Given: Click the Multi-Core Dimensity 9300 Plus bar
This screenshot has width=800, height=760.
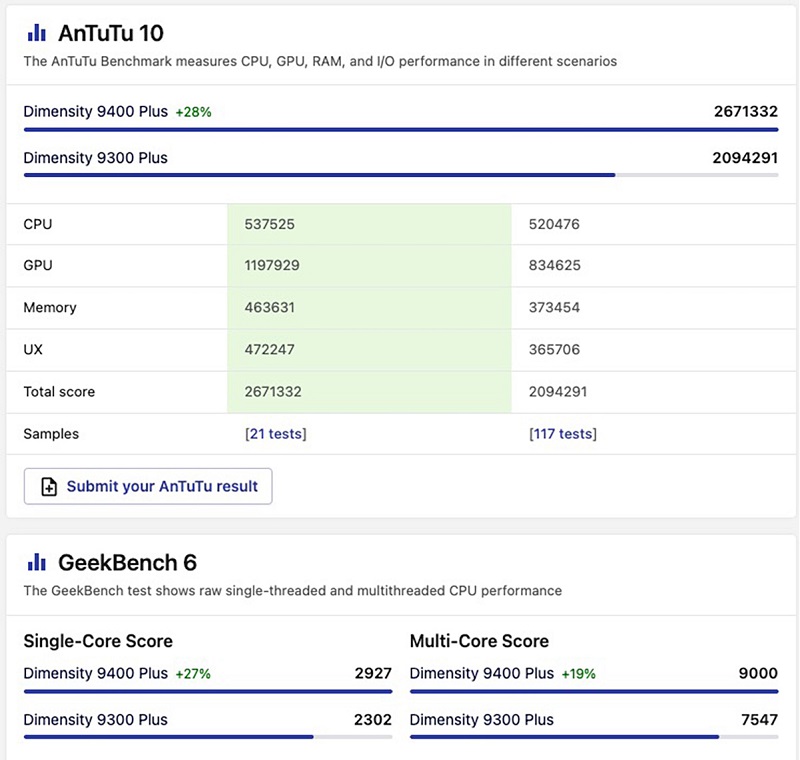Looking at the screenshot, I should (564, 737).
